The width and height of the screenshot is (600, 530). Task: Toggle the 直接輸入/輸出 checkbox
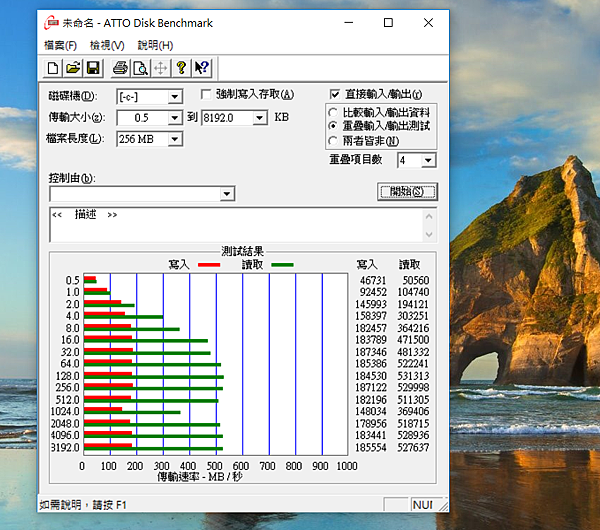(334, 94)
